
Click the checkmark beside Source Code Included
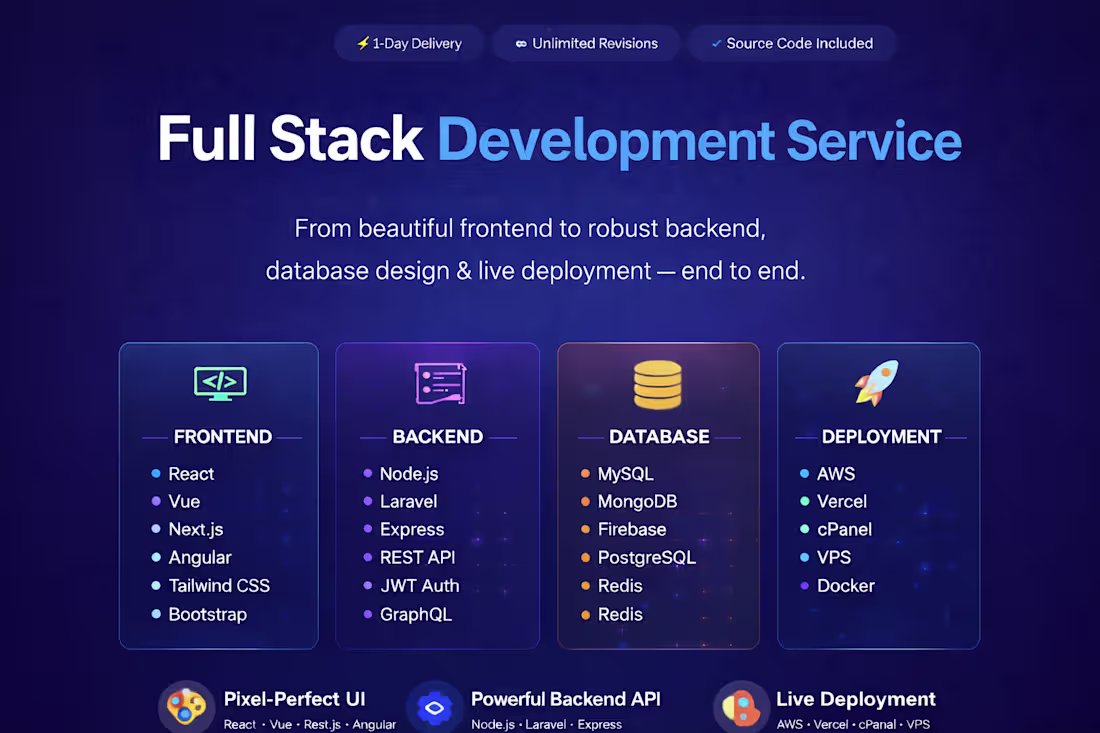pyautogui.click(x=716, y=43)
